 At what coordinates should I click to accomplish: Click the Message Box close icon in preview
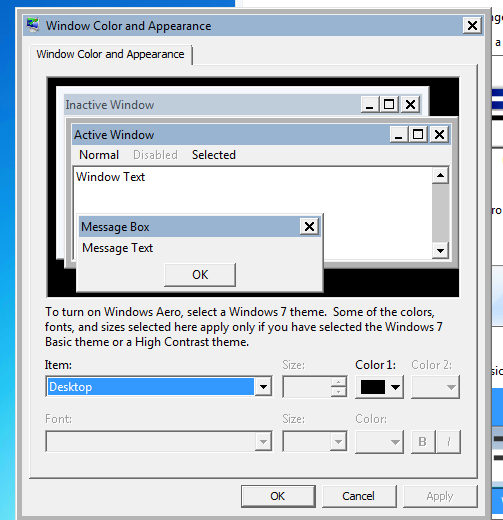click(x=309, y=227)
